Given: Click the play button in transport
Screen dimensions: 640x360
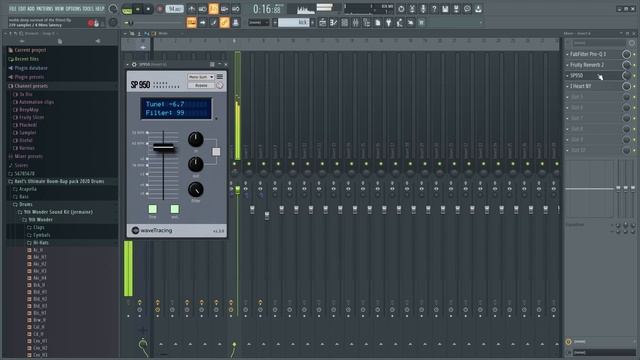Looking at the screenshot, I should click(138, 9).
